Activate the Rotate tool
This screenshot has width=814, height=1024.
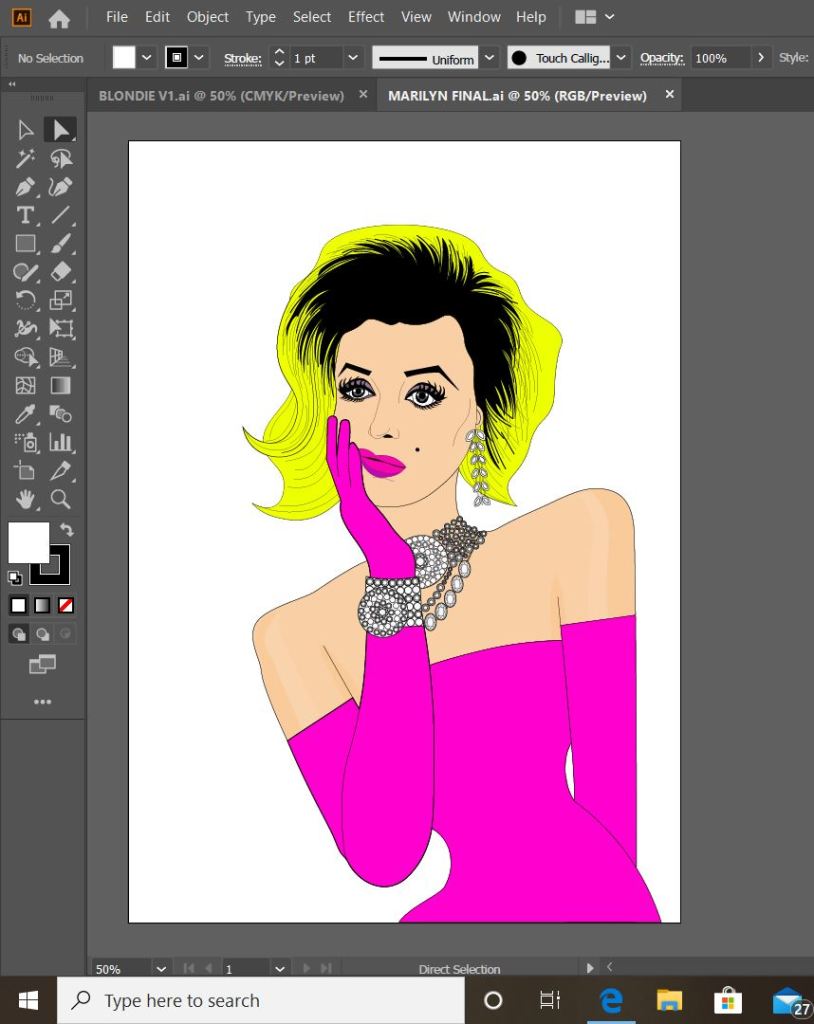click(26, 300)
